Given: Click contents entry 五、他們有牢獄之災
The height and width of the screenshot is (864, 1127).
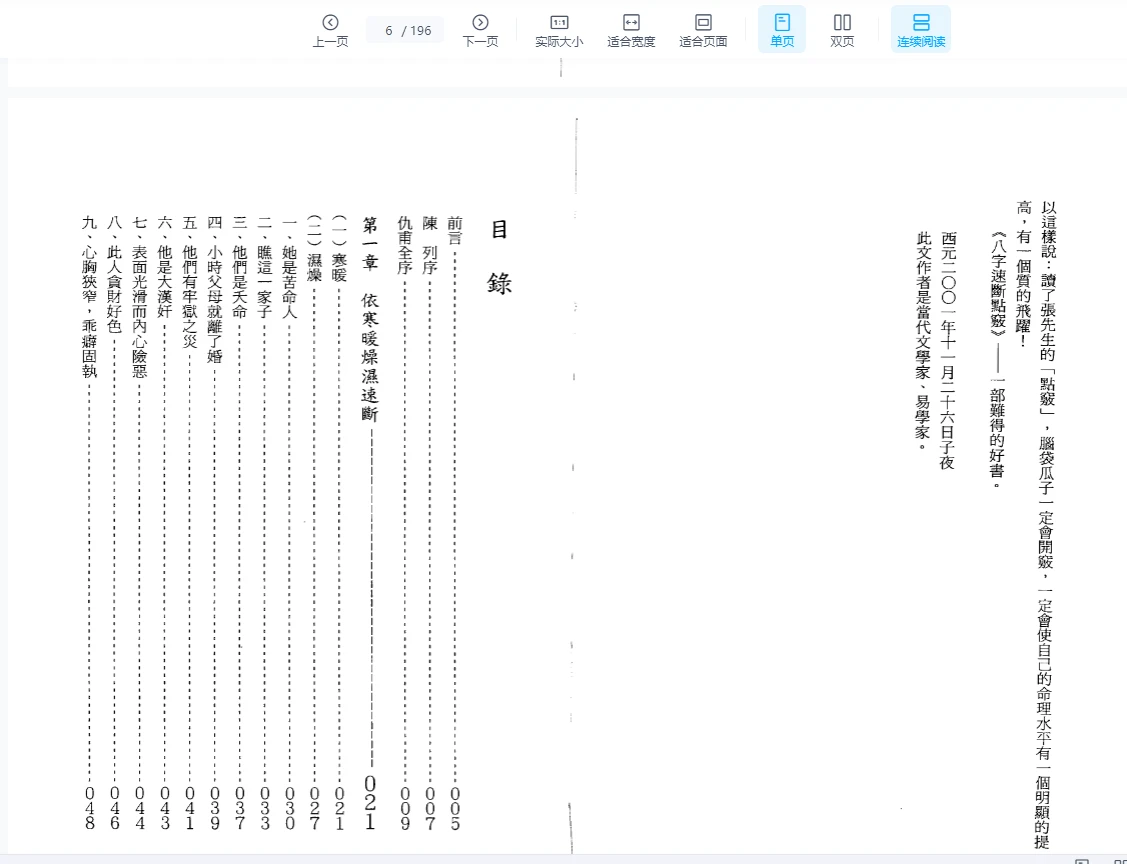Looking at the screenshot, I should (190, 523).
